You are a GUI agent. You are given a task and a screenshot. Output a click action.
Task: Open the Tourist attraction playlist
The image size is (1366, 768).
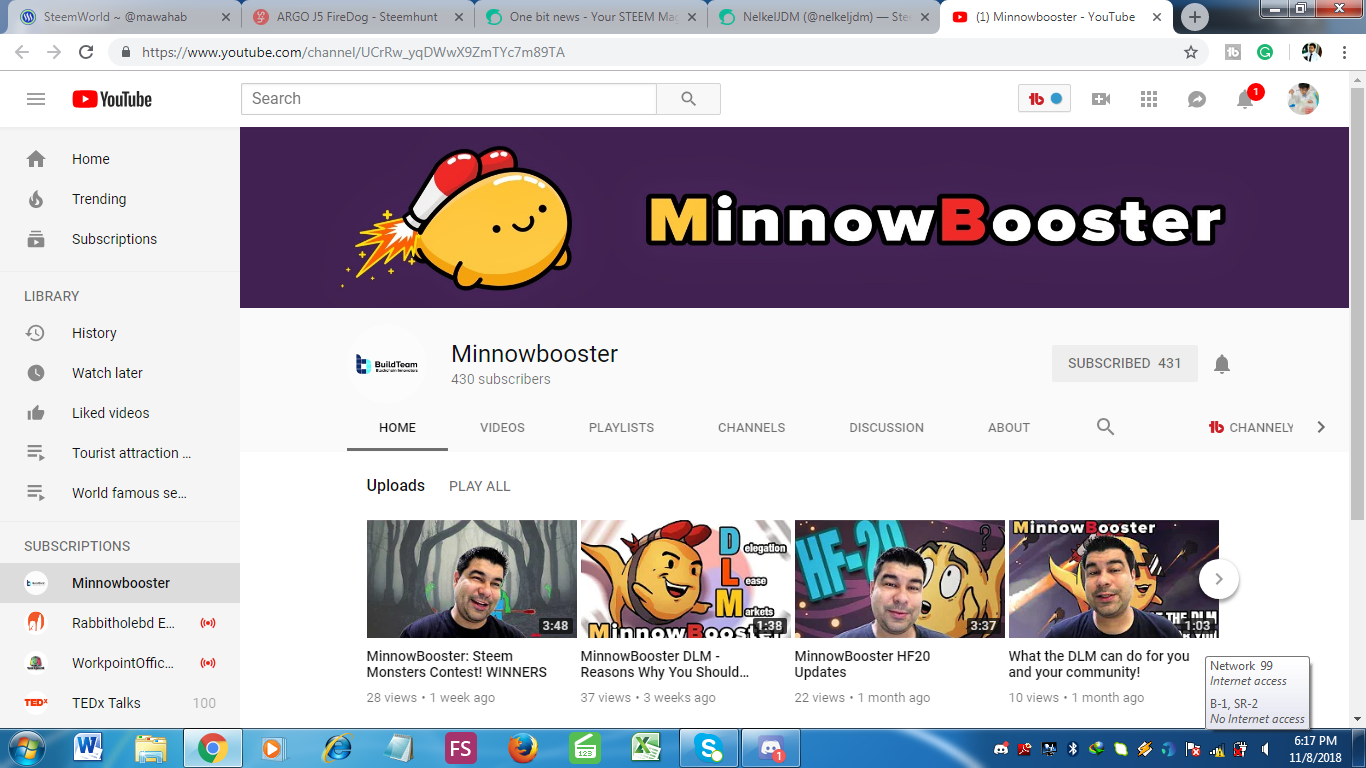(120, 453)
